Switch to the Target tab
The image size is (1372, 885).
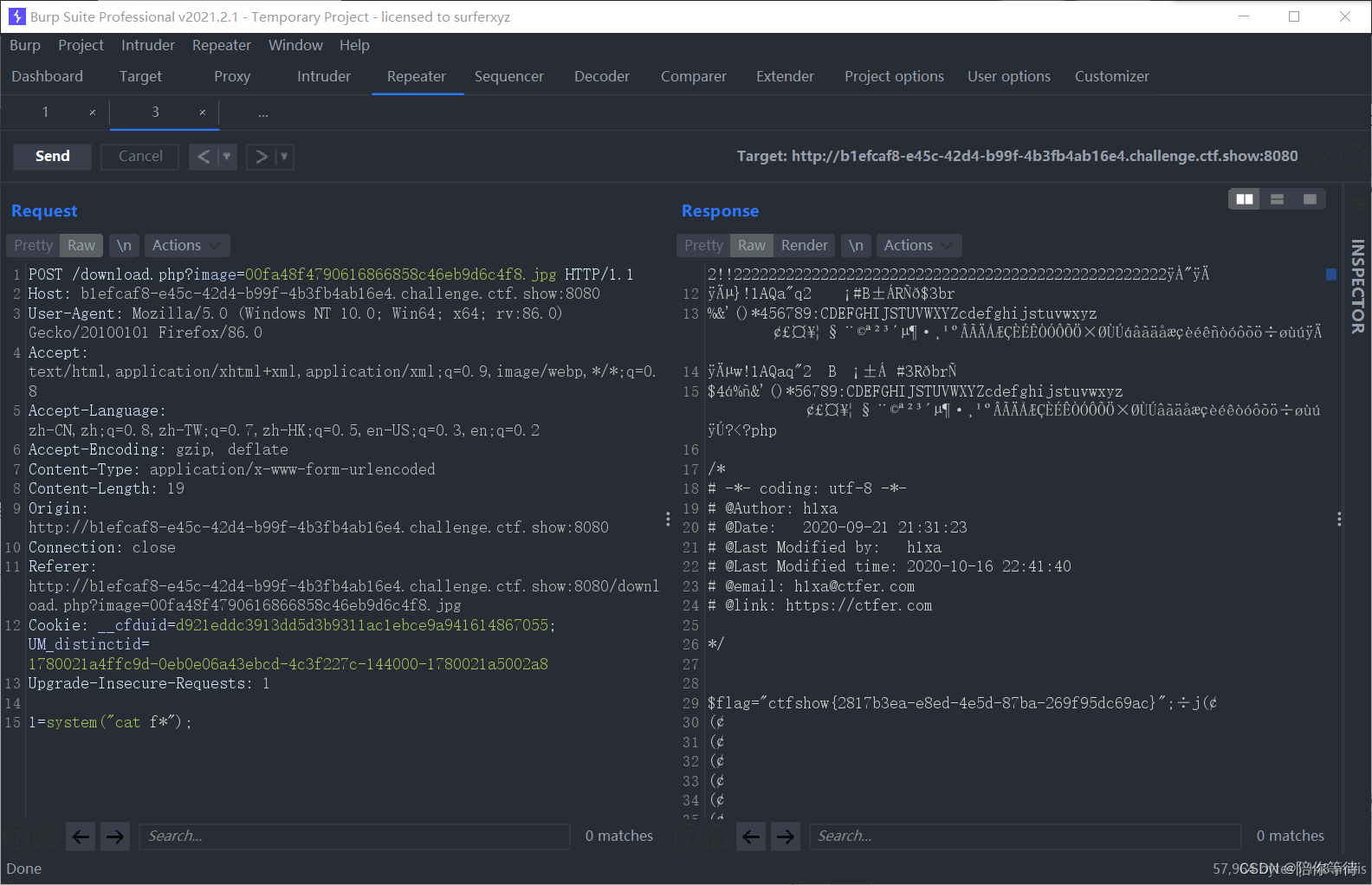tap(140, 76)
